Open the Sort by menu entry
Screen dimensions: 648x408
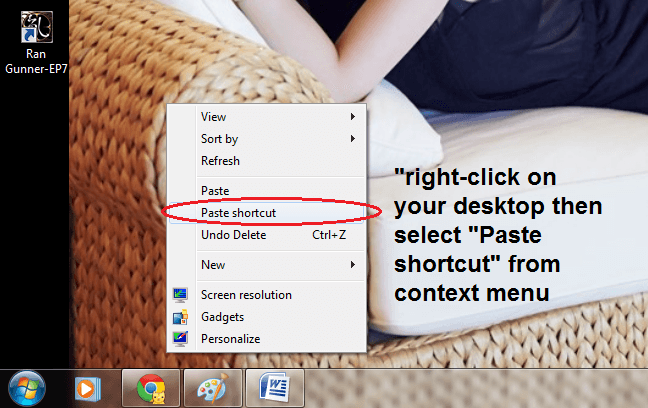pos(266,138)
